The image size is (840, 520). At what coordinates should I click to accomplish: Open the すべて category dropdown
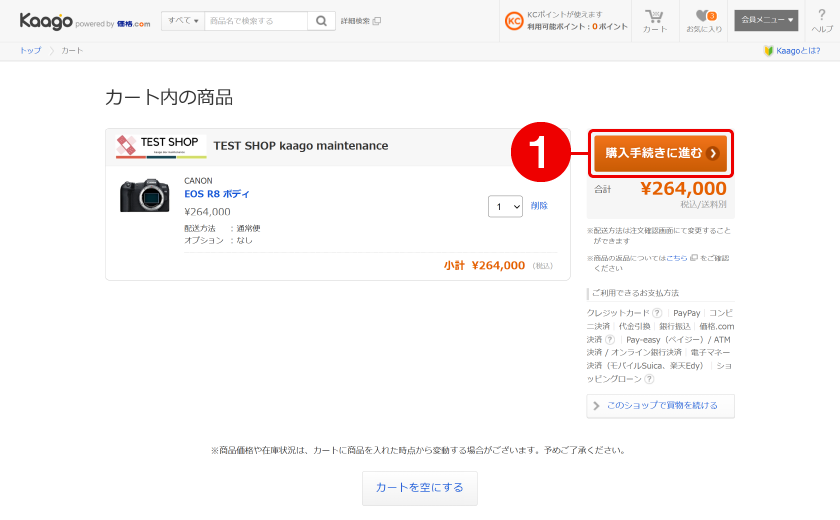183,21
